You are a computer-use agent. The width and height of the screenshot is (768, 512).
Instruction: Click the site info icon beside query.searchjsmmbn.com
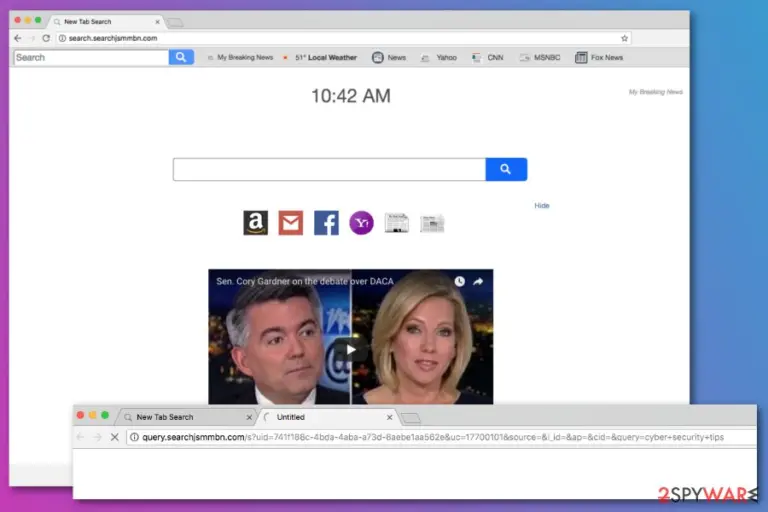pos(134,437)
